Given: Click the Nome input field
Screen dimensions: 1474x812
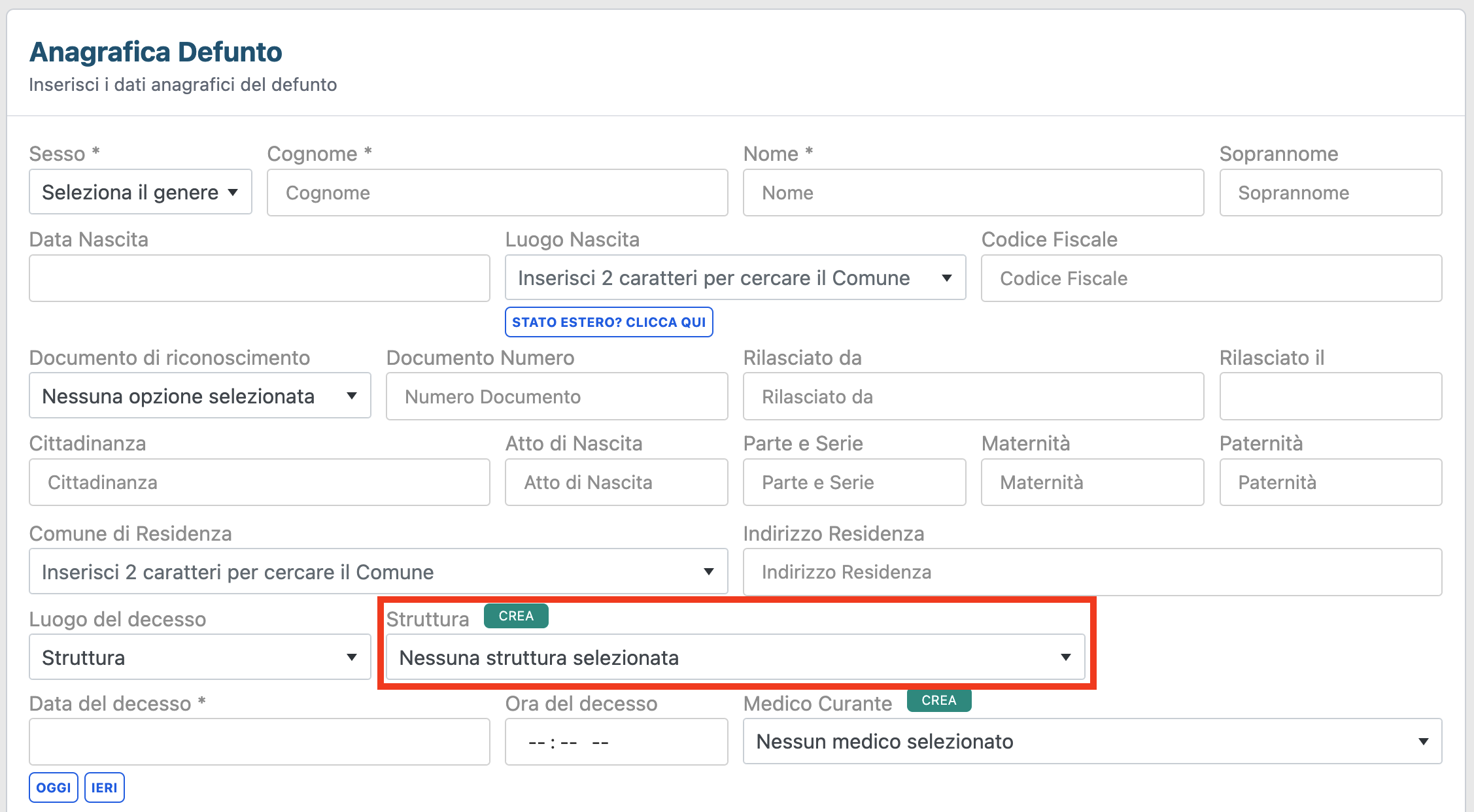Looking at the screenshot, I should pyautogui.click(x=973, y=193).
